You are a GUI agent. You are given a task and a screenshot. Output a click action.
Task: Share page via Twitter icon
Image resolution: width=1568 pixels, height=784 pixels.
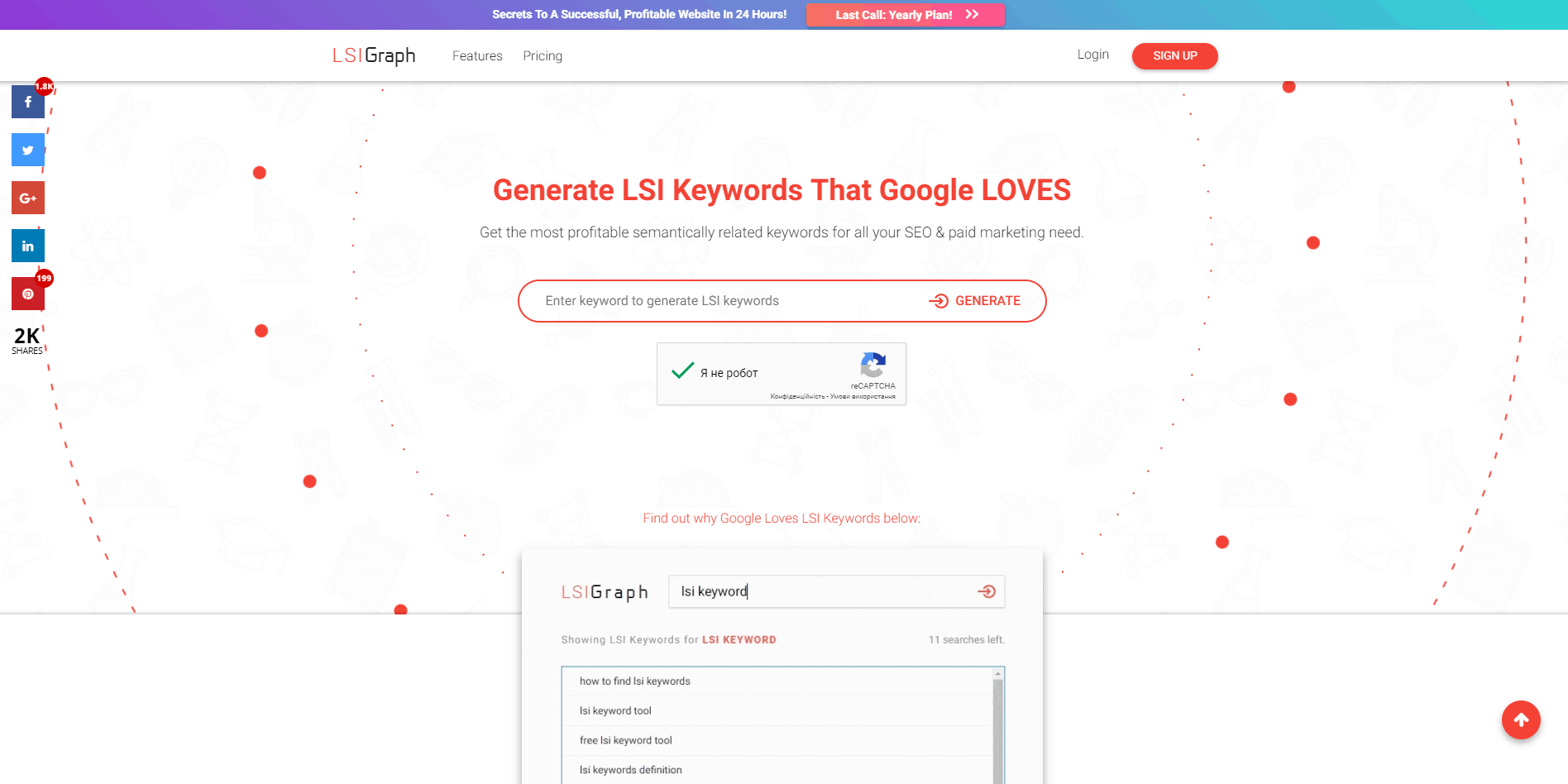(28, 150)
